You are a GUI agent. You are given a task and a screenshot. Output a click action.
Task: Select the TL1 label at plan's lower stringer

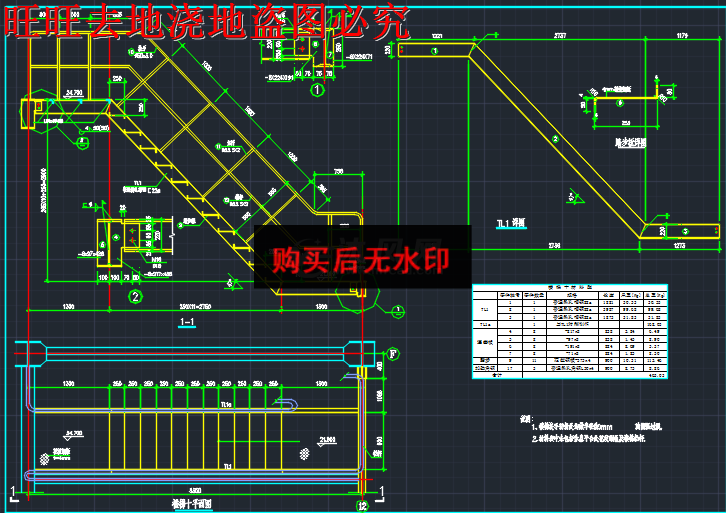pyautogui.click(x=227, y=466)
